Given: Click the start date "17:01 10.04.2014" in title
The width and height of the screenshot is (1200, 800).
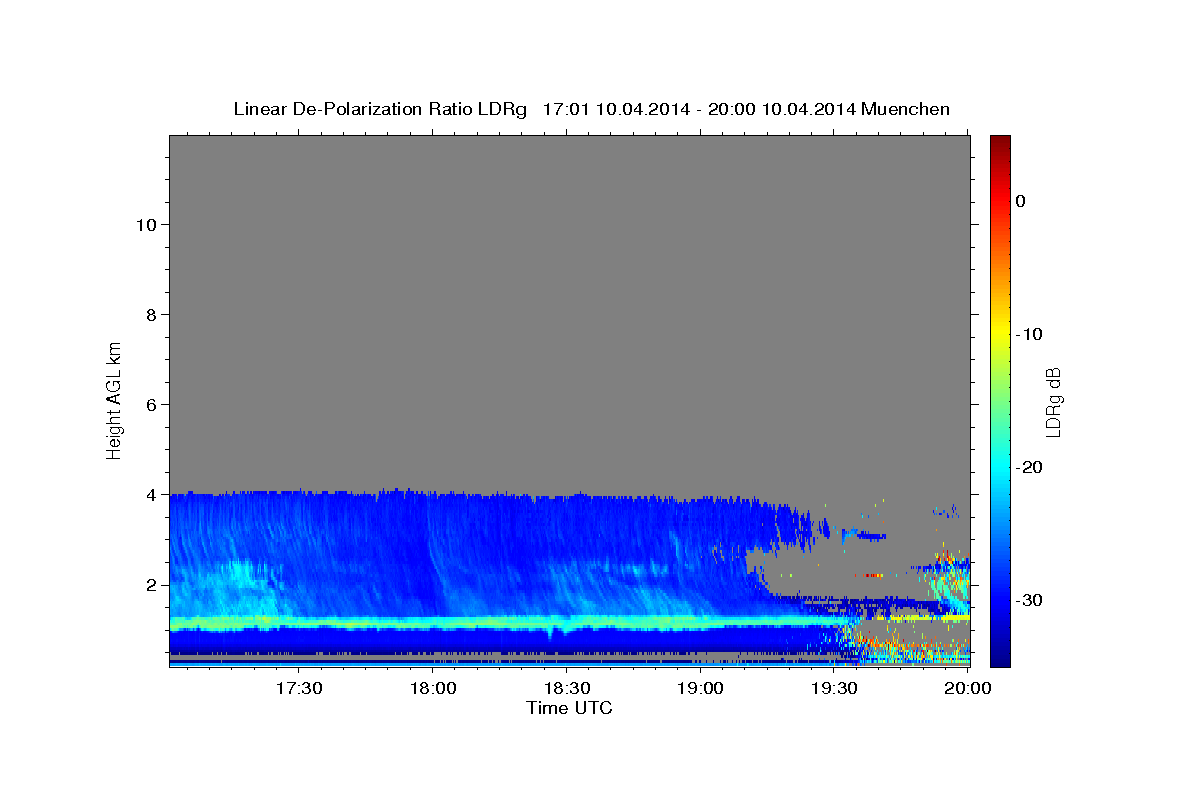Looking at the screenshot, I should (616, 109).
